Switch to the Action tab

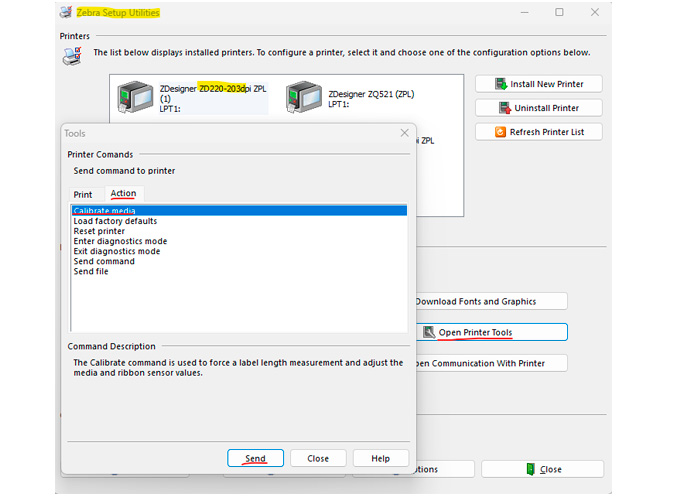(123, 194)
